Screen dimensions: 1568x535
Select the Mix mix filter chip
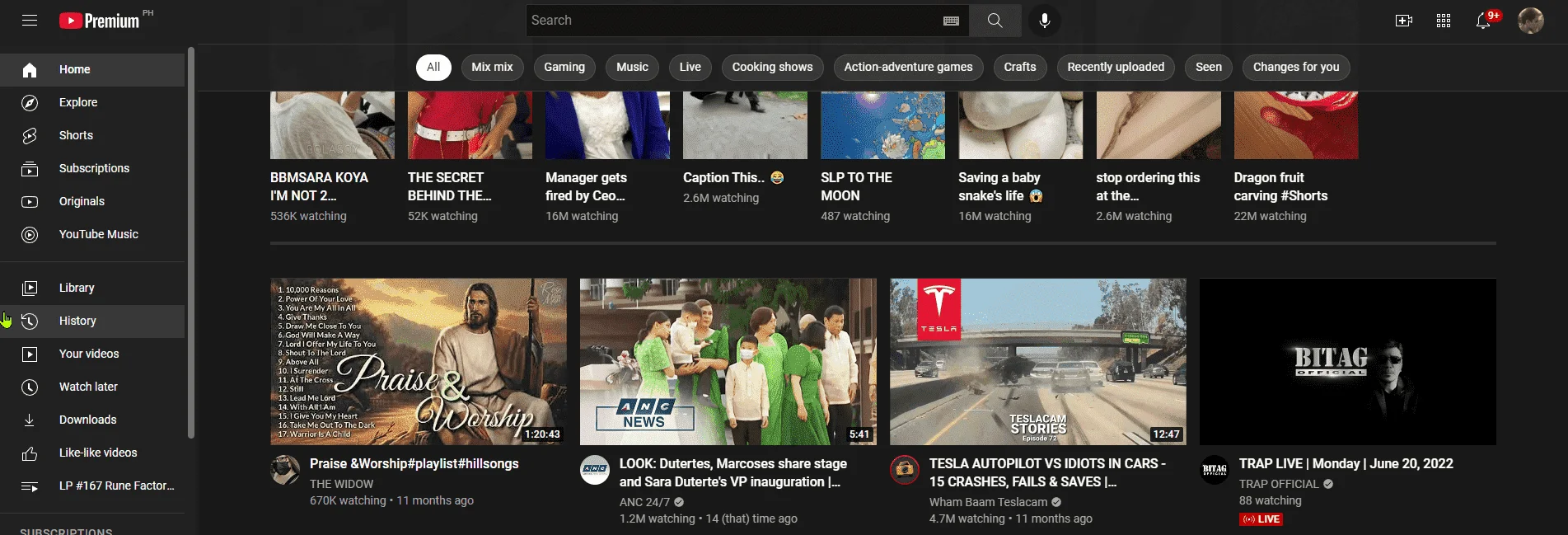click(492, 67)
